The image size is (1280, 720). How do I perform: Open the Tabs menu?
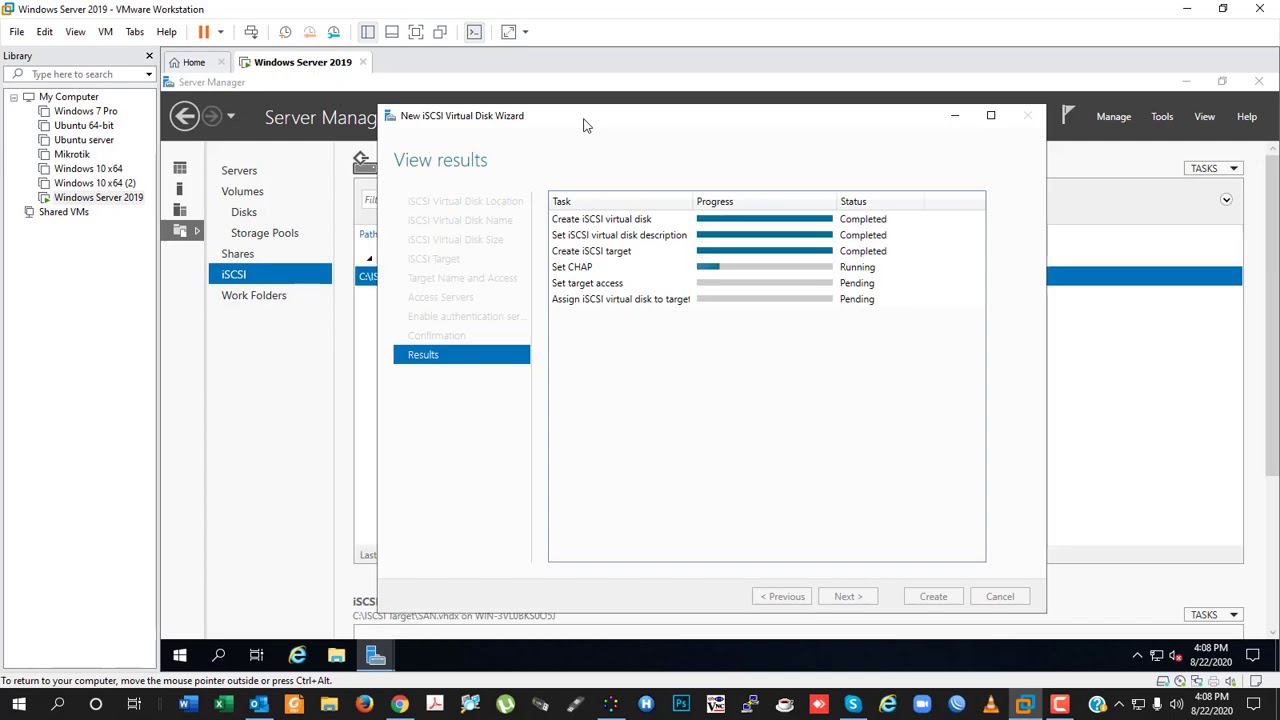pos(135,32)
